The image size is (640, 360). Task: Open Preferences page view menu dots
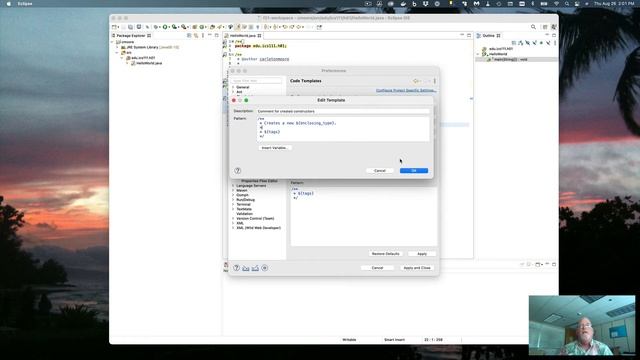click(435, 81)
